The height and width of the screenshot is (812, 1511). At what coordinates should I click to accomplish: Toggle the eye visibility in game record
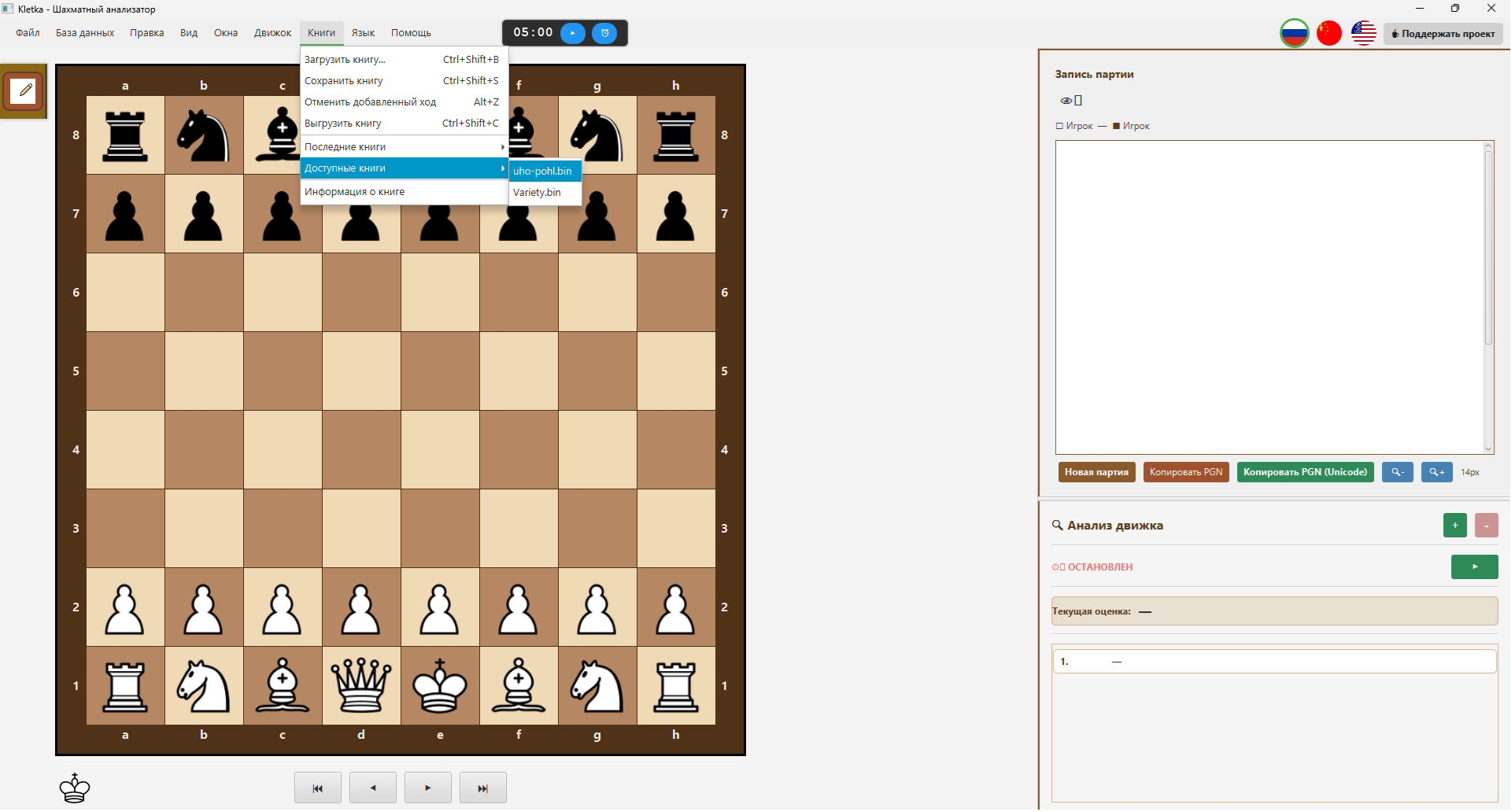pos(1066,101)
